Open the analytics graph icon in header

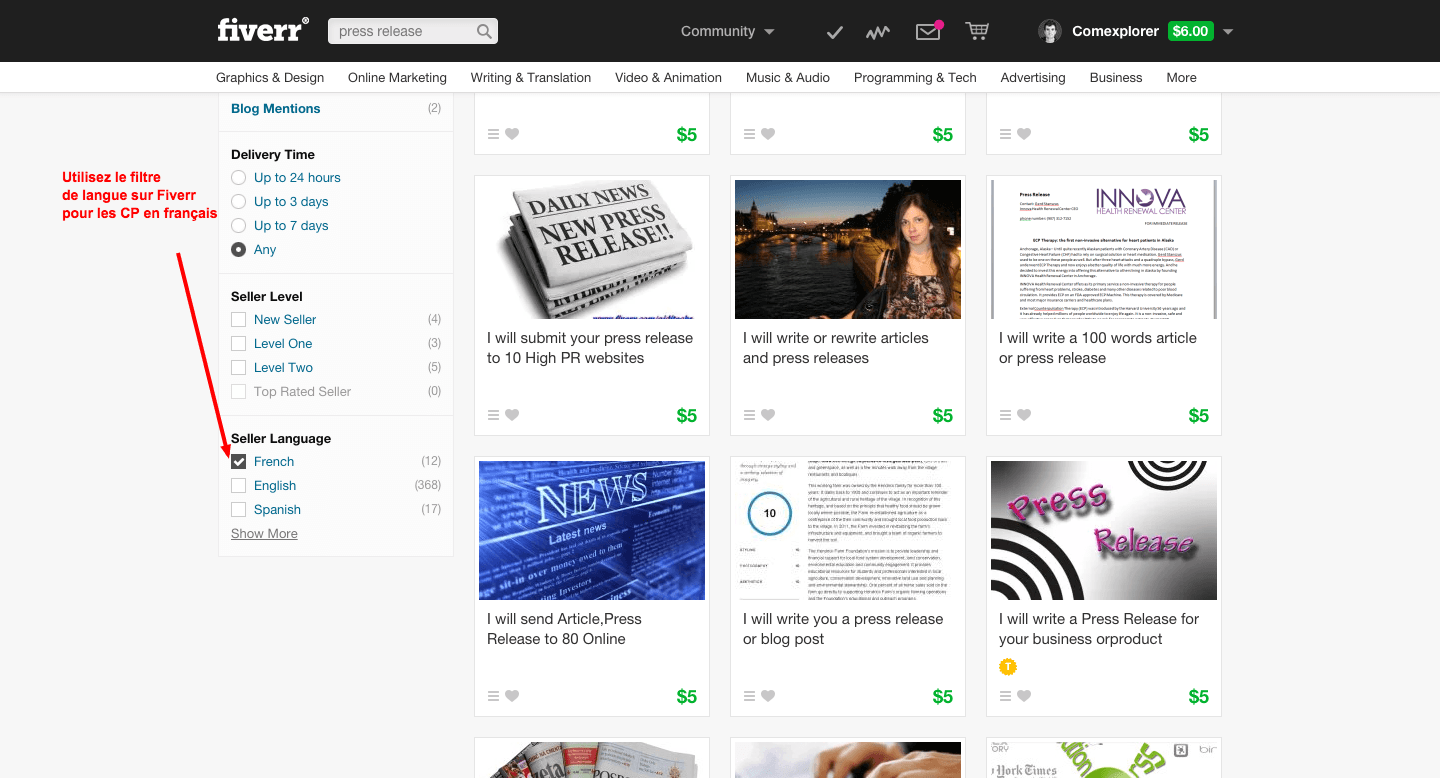click(x=878, y=32)
